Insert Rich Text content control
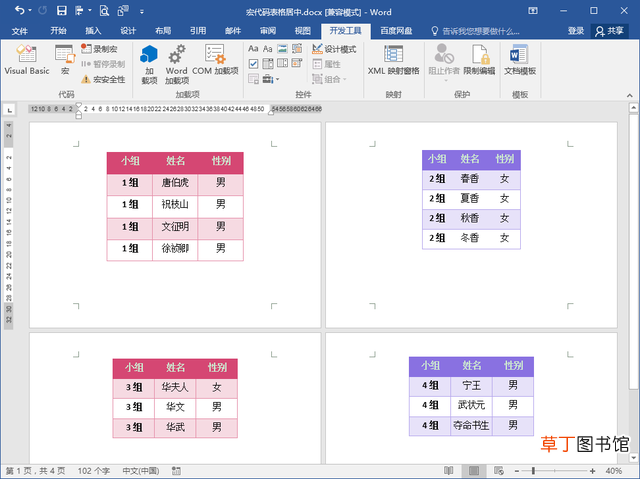 253,49
